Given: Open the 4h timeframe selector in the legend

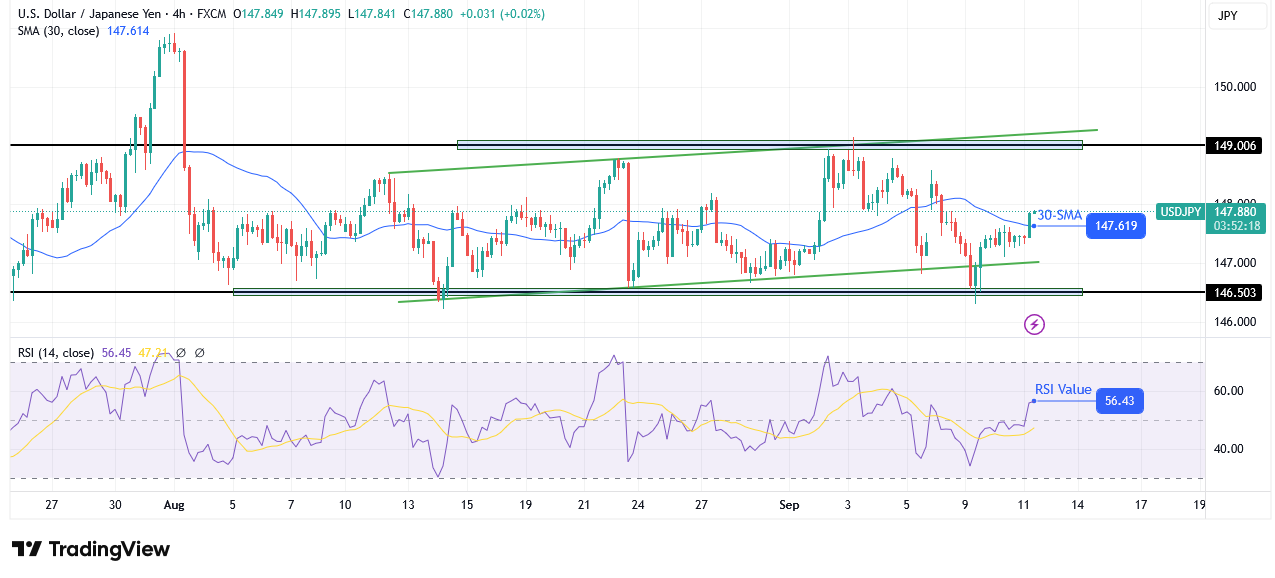Looking at the screenshot, I should pyautogui.click(x=178, y=14).
